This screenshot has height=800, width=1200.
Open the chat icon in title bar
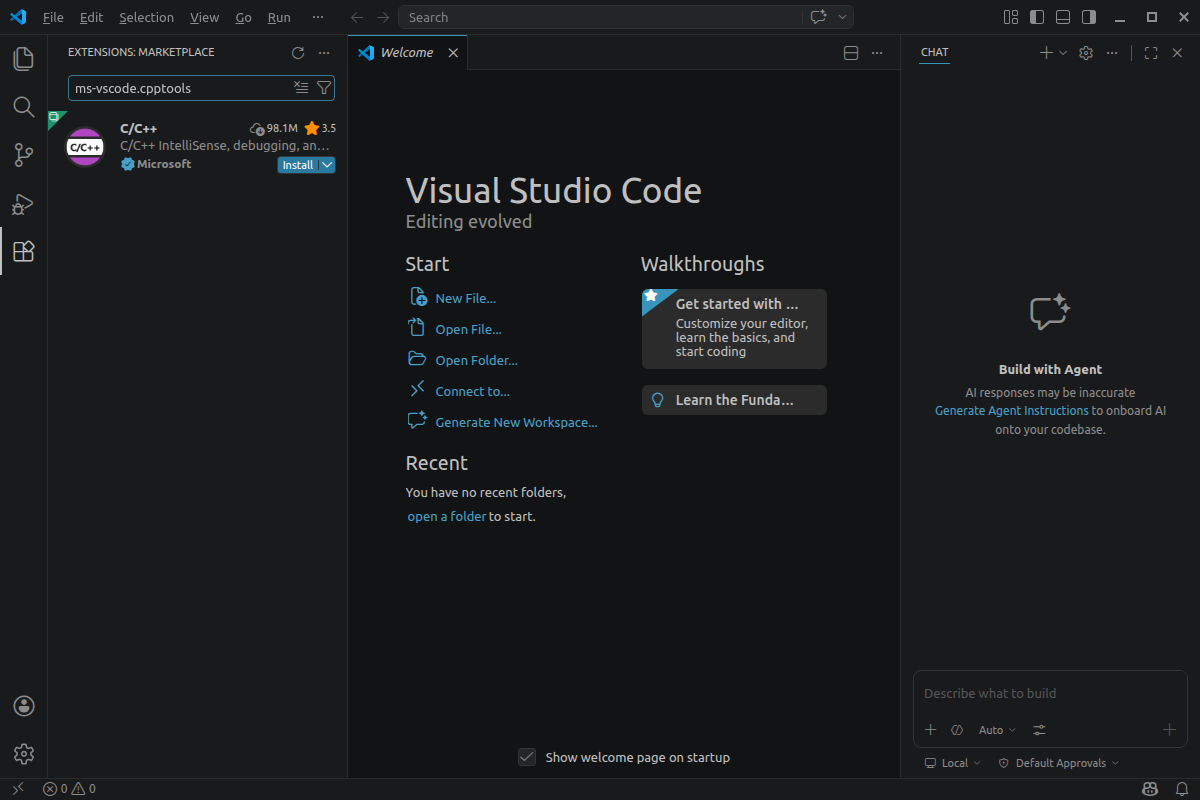818,17
